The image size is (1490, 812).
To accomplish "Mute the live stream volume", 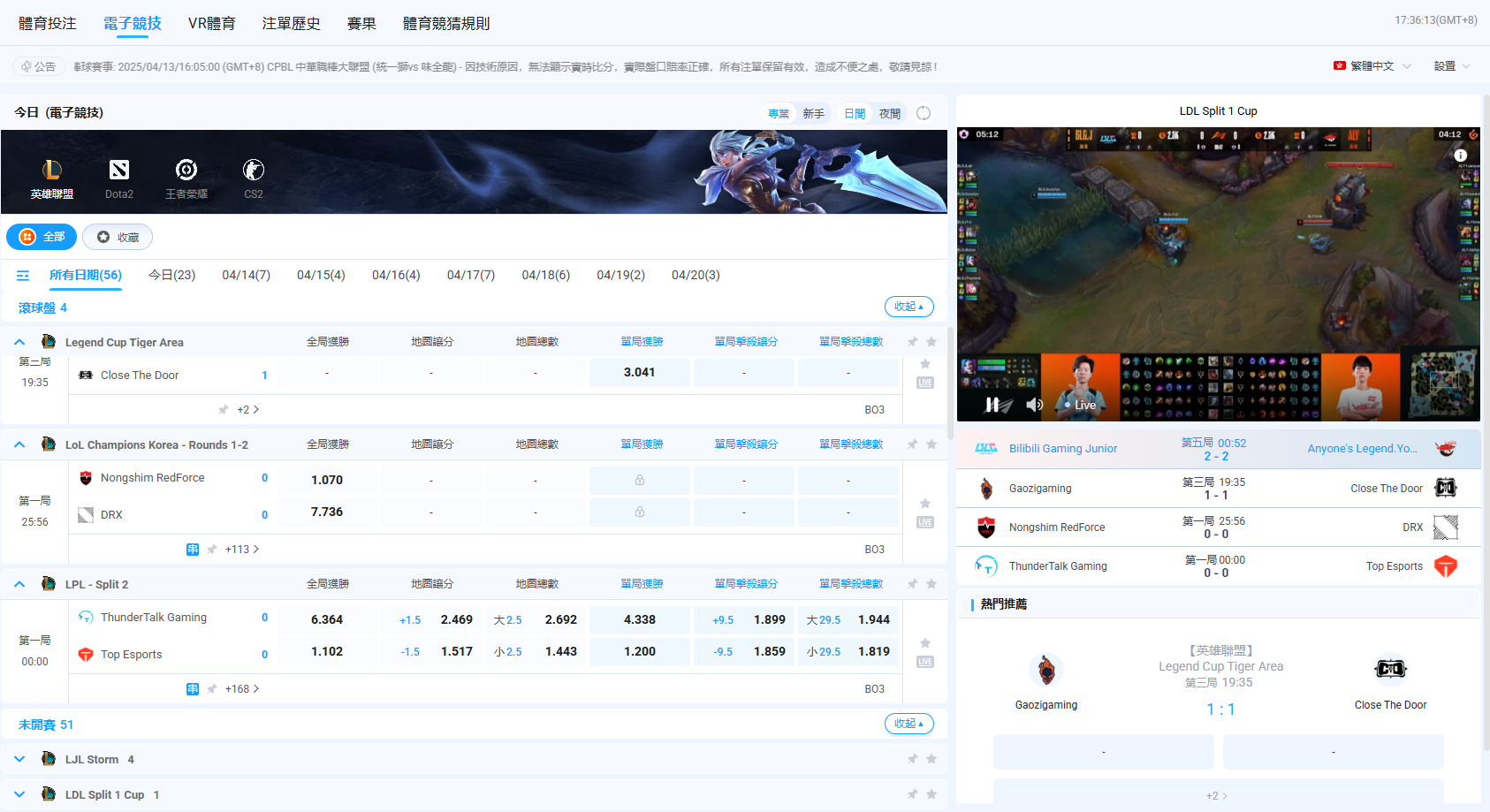I will 1033,405.
